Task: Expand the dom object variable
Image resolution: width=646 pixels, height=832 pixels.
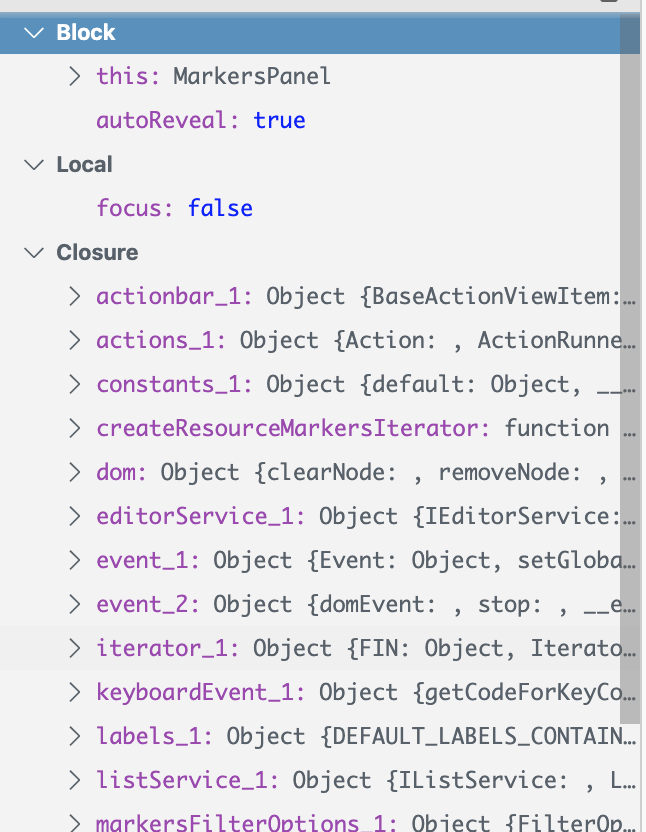Action: pyautogui.click(x=73, y=472)
